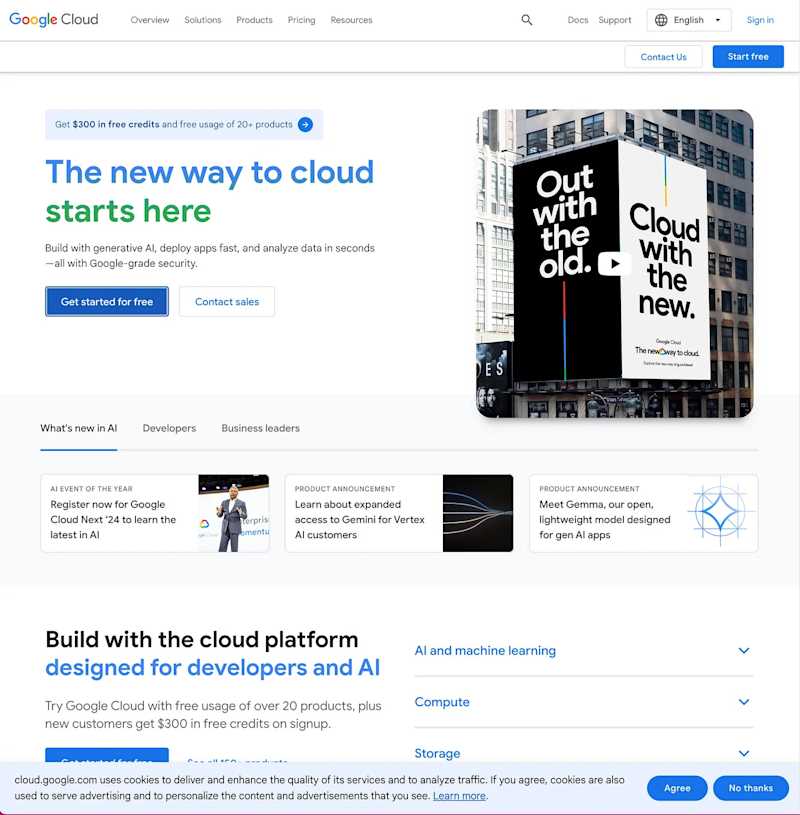
Task: Click the AI and machine learning heading
Action: (485, 651)
